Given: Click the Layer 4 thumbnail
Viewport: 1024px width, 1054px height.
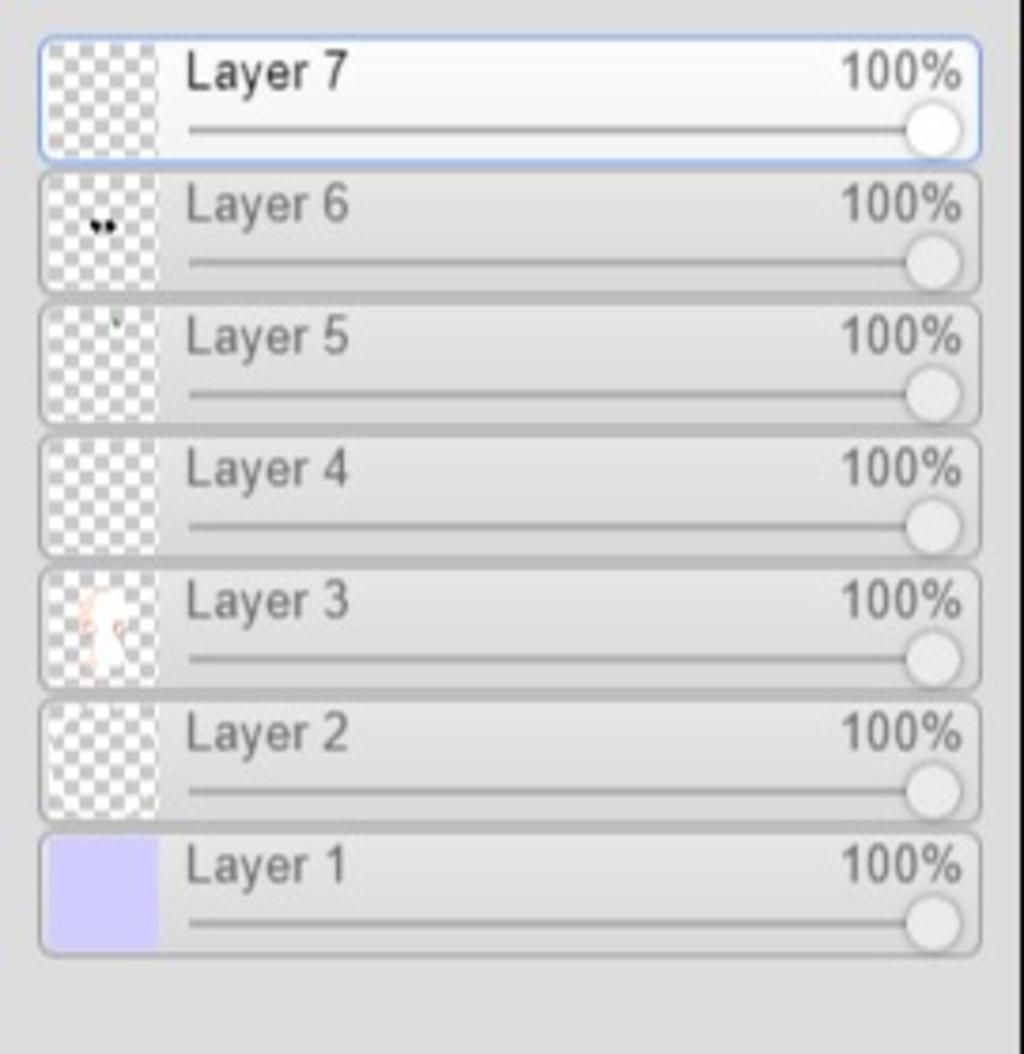Looking at the screenshot, I should pos(103,496).
